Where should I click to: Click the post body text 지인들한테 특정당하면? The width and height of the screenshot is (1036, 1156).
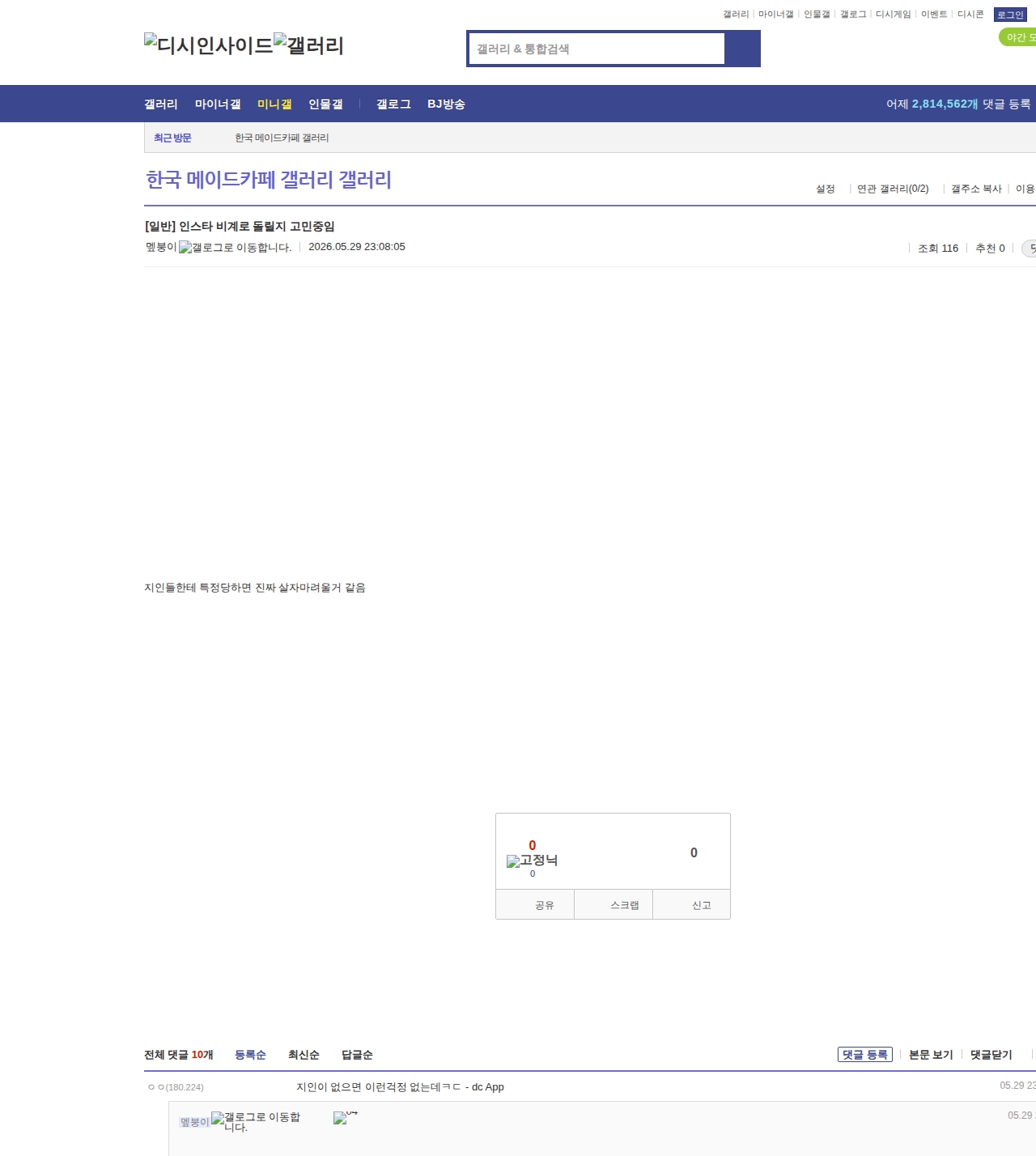tap(255, 588)
